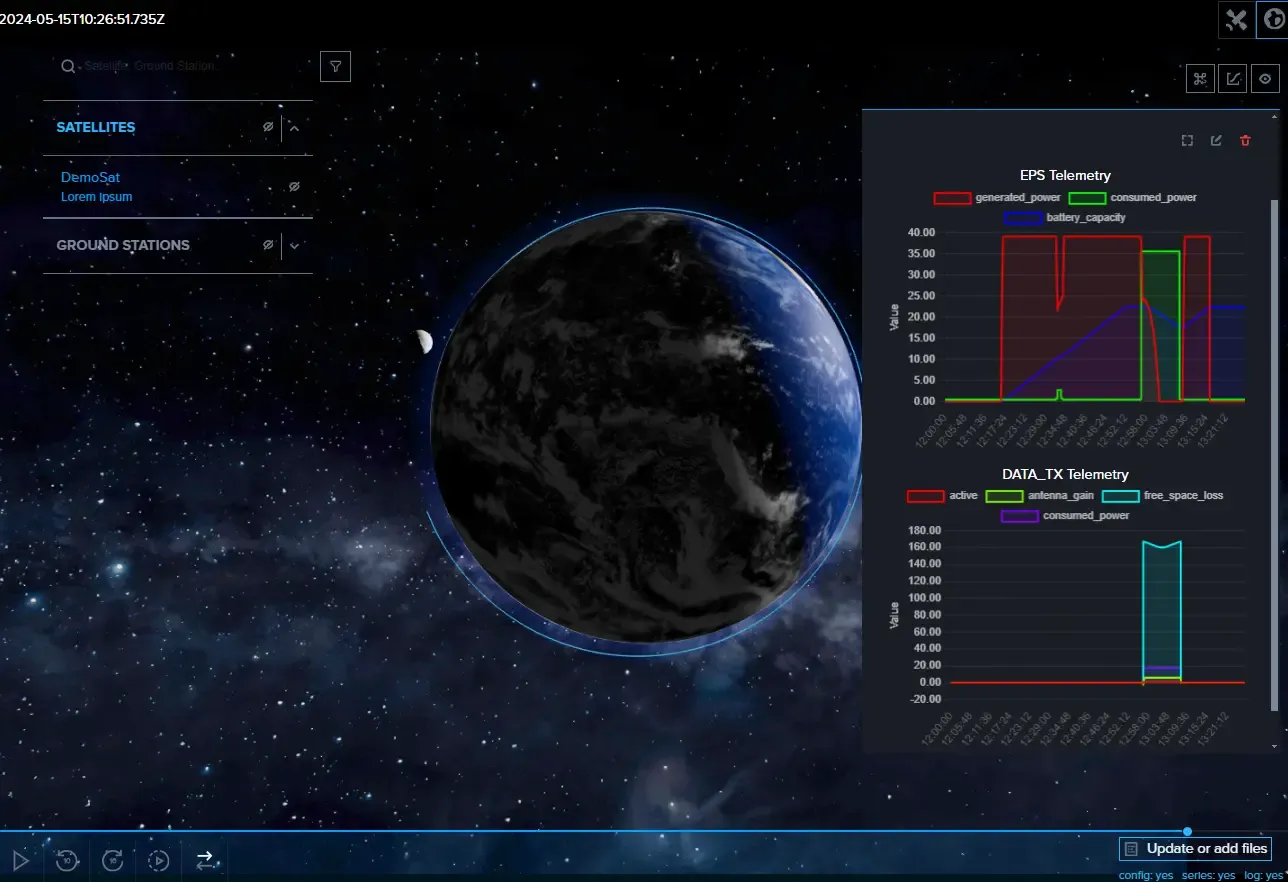Image resolution: width=1288 pixels, height=882 pixels.
Task: Expand the telemetry panel to fullscreen
Action: pos(1187,140)
